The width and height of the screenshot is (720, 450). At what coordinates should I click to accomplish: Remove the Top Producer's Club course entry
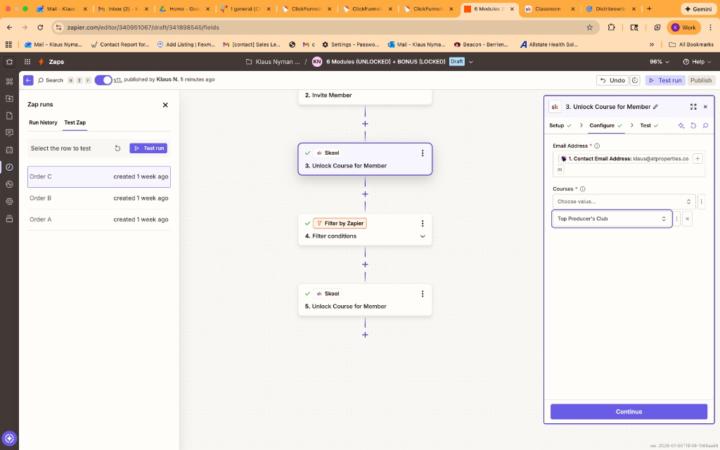[x=687, y=218]
